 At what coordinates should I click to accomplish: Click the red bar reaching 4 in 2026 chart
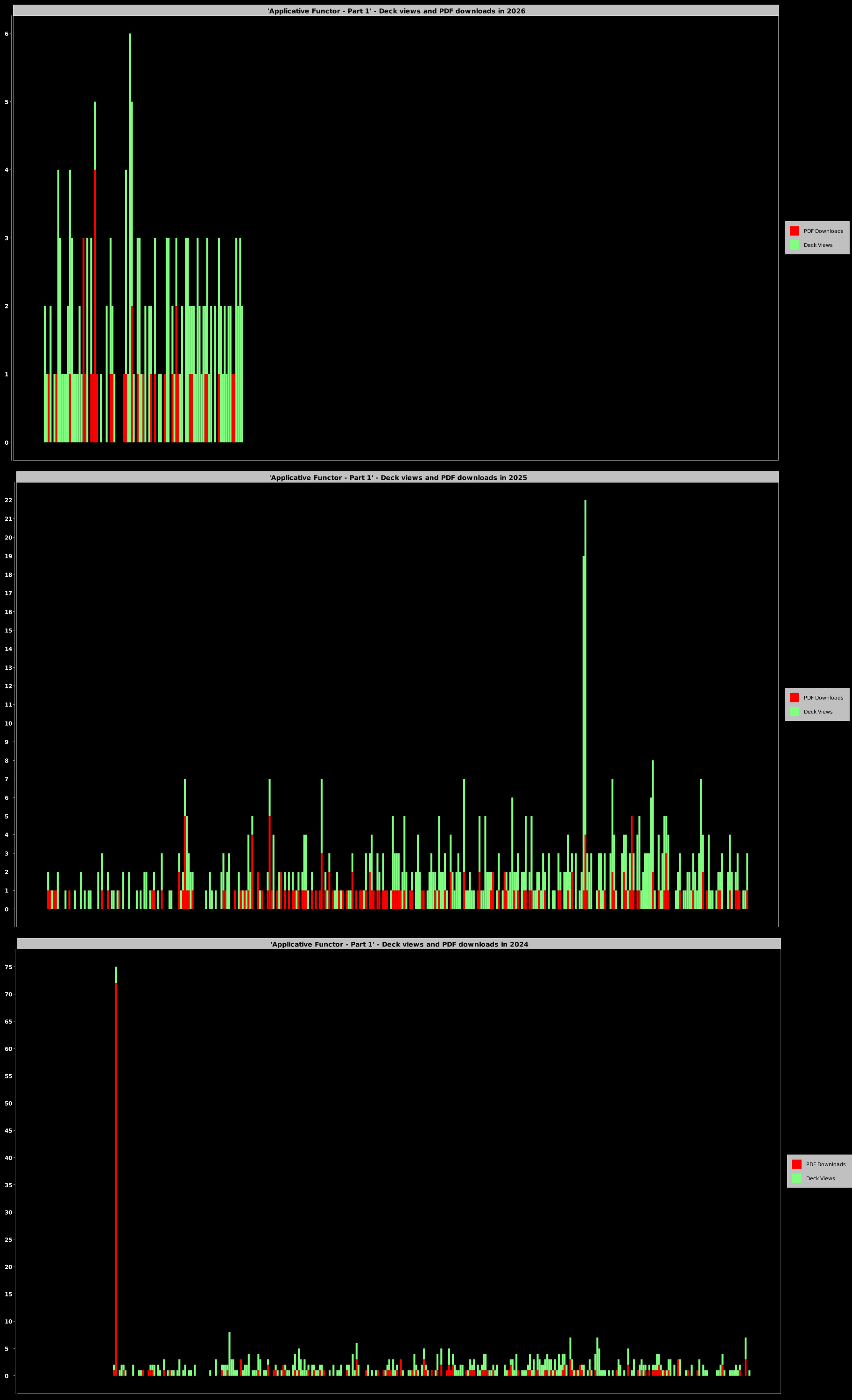point(95,307)
